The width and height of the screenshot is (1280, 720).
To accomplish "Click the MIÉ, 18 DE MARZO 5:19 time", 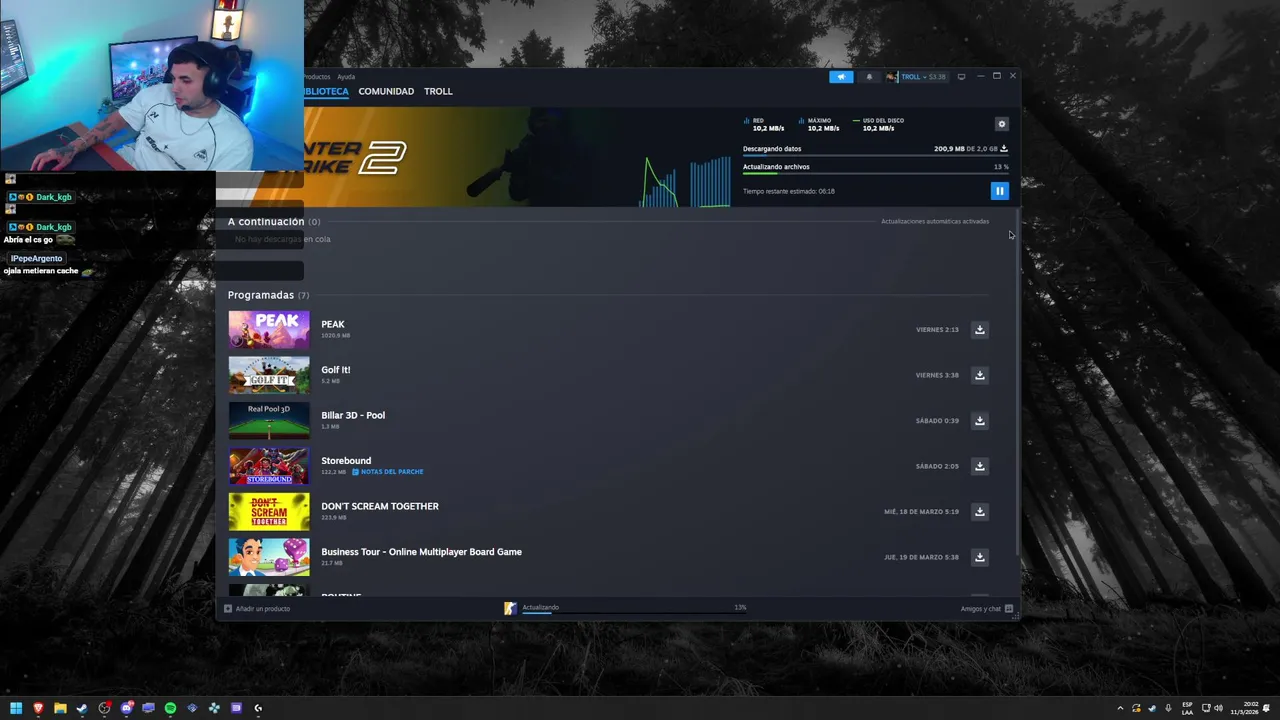I will coord(921,512).
